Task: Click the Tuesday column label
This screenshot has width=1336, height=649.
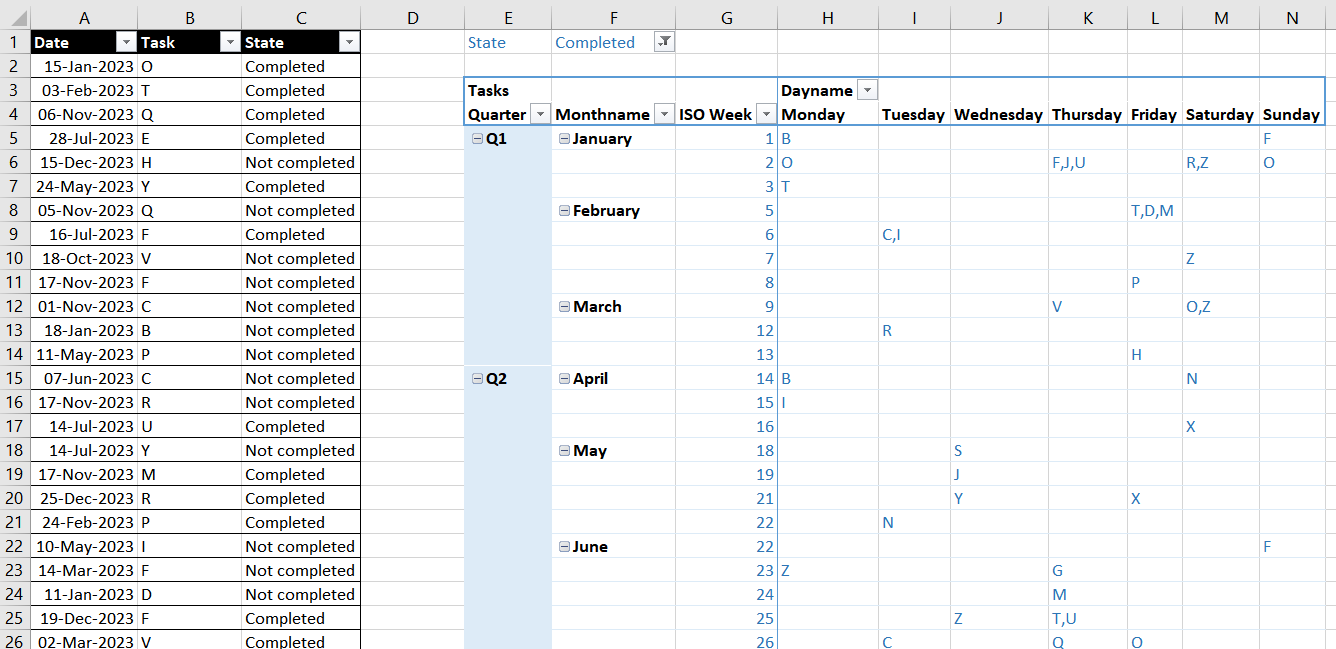Action: (x=913, y=114)
